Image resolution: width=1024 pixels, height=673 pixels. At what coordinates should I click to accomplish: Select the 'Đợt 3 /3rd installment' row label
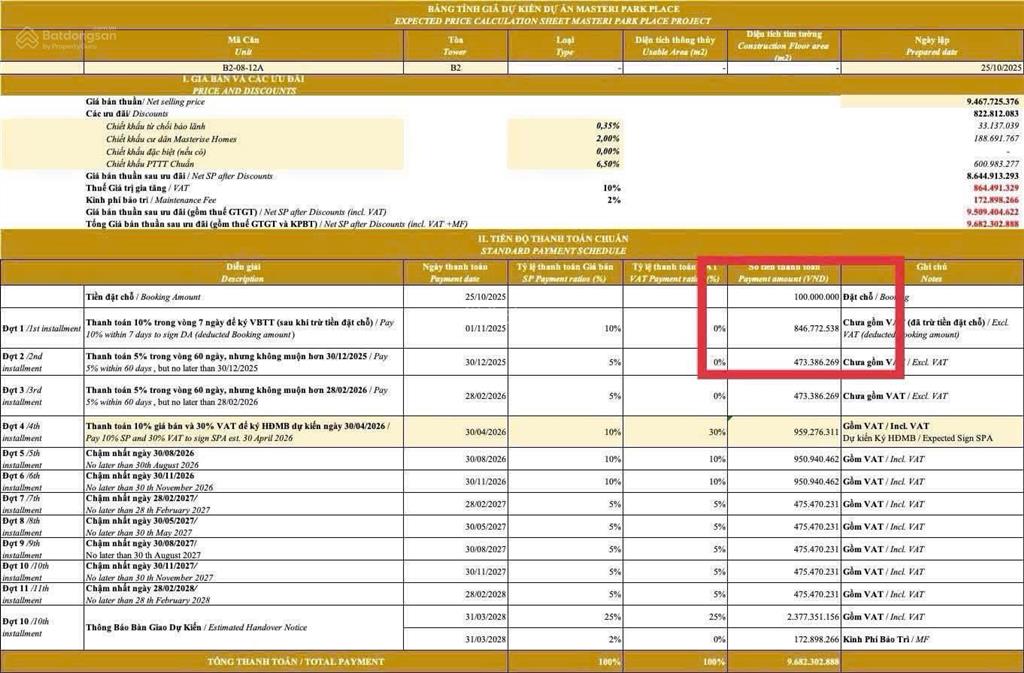point(23,396)
